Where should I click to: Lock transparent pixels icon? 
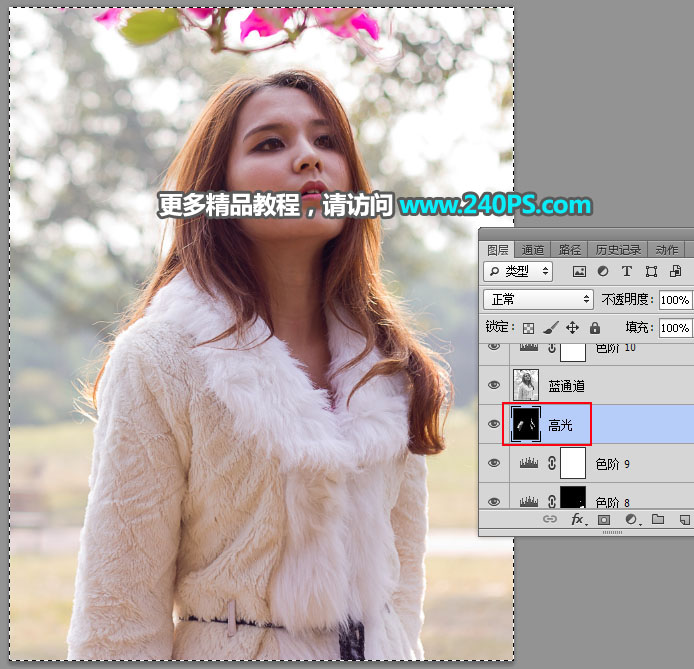point(528,328)
